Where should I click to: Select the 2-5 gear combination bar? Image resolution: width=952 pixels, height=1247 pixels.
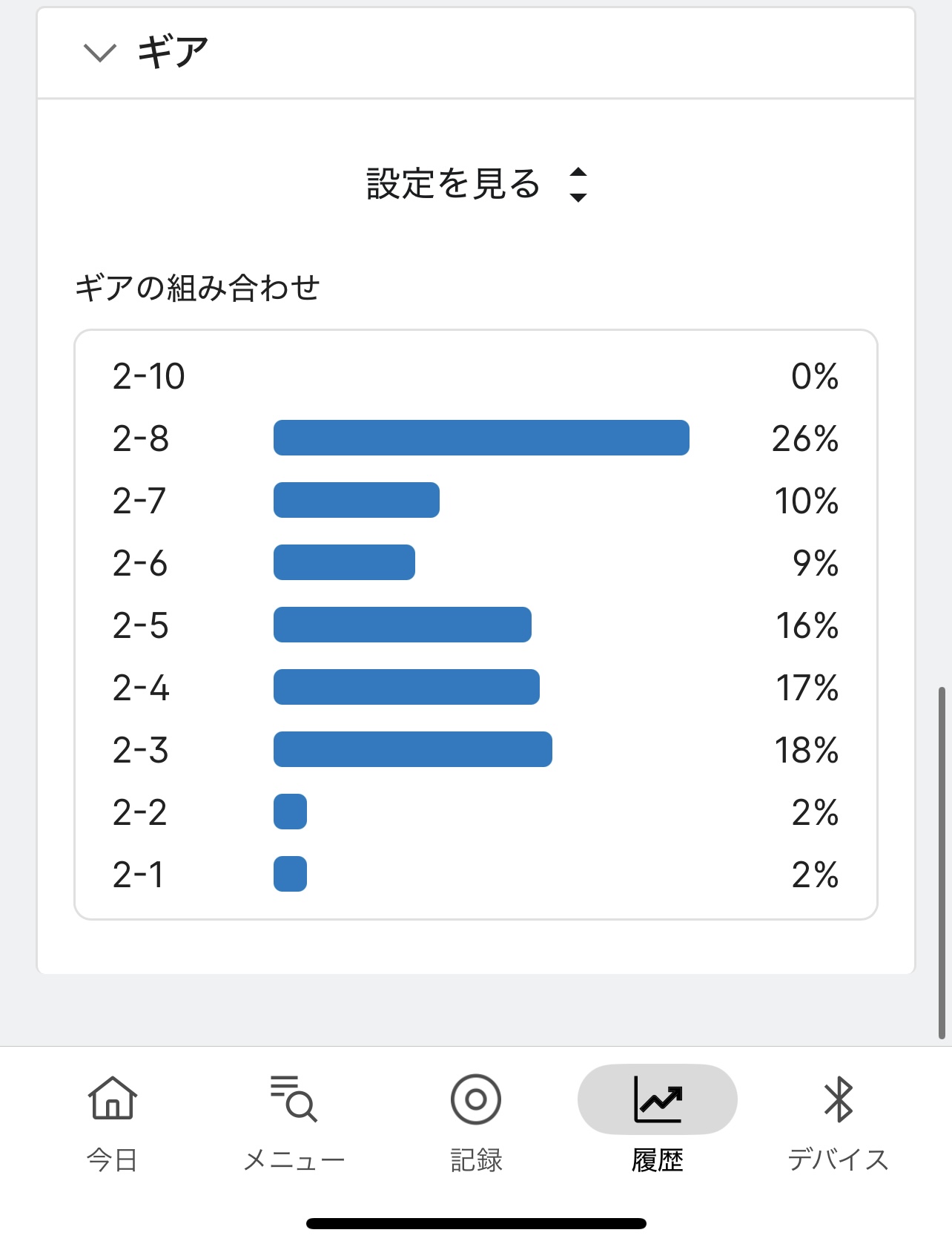(402, 625)
